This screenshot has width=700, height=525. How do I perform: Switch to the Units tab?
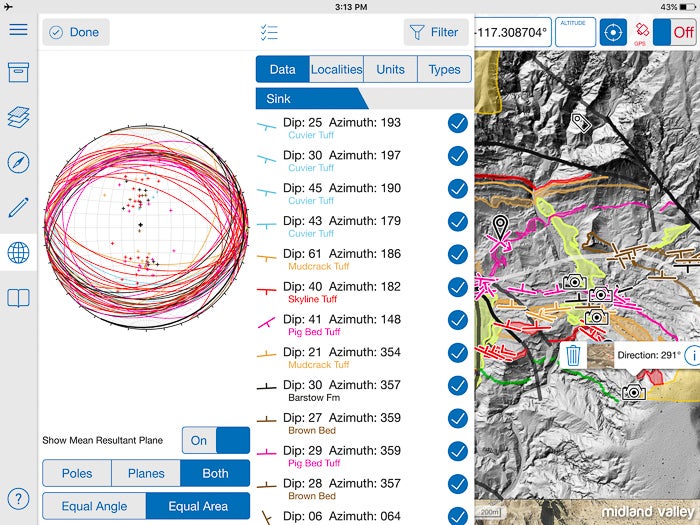click(390, 69)
